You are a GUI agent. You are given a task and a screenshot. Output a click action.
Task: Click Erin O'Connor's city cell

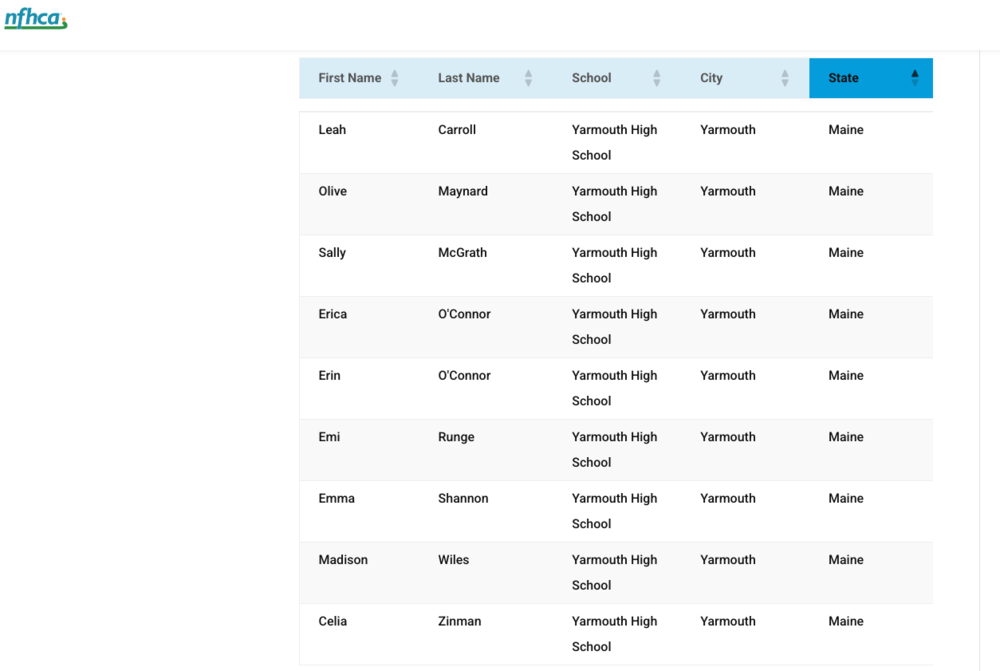pyautogui.click(x=727, y=376)
